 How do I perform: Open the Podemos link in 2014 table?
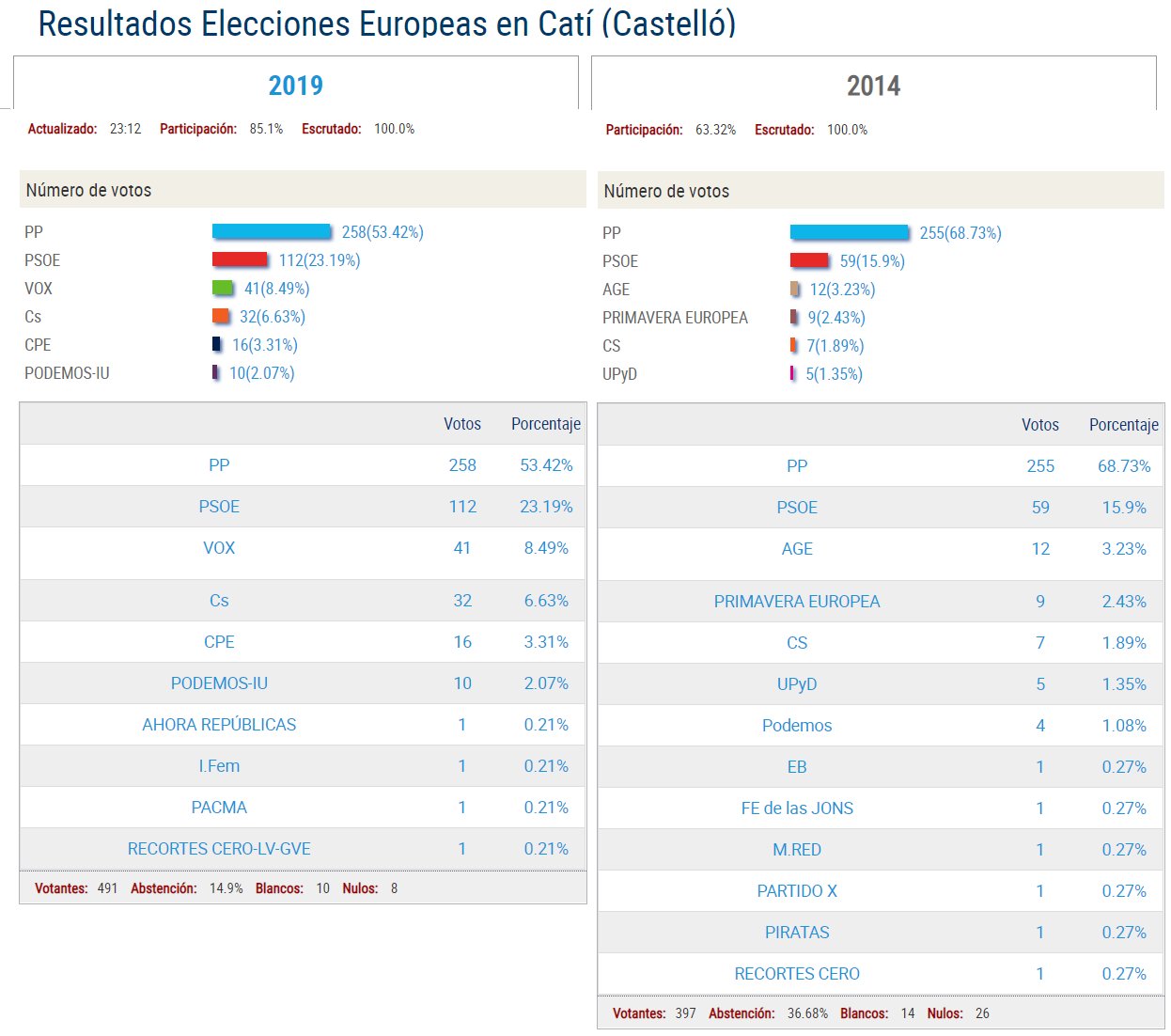(797, 726)
